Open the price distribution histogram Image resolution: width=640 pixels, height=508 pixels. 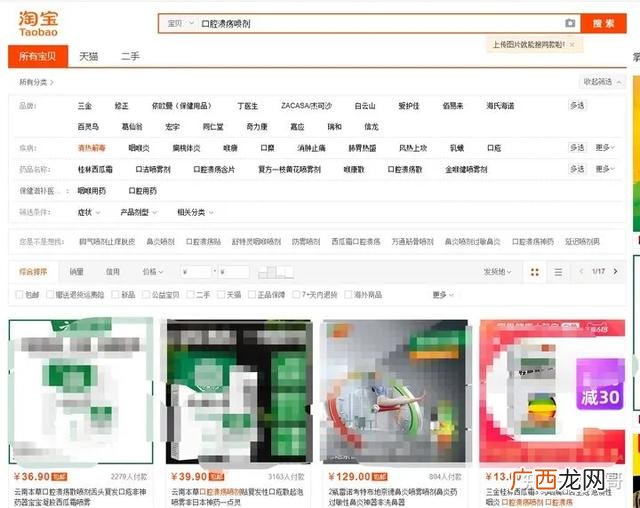click(x=276, y=272)
